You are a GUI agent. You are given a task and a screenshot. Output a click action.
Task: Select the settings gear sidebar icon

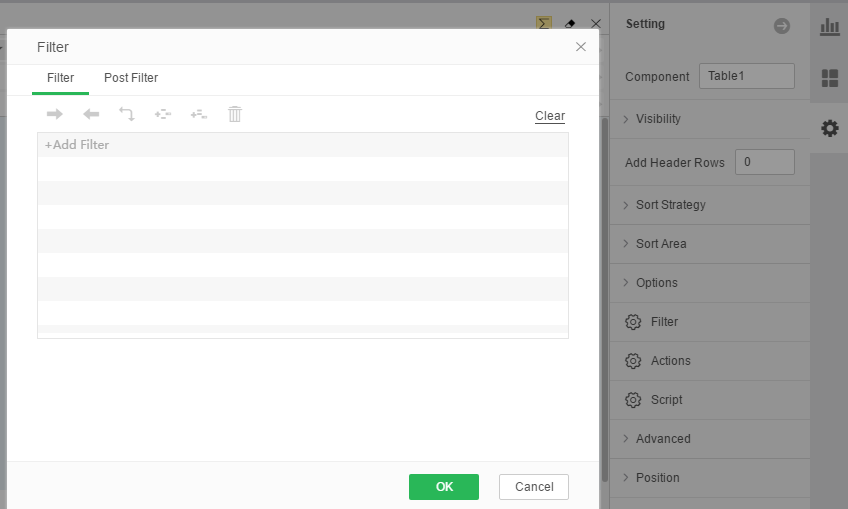pos(829,128)
